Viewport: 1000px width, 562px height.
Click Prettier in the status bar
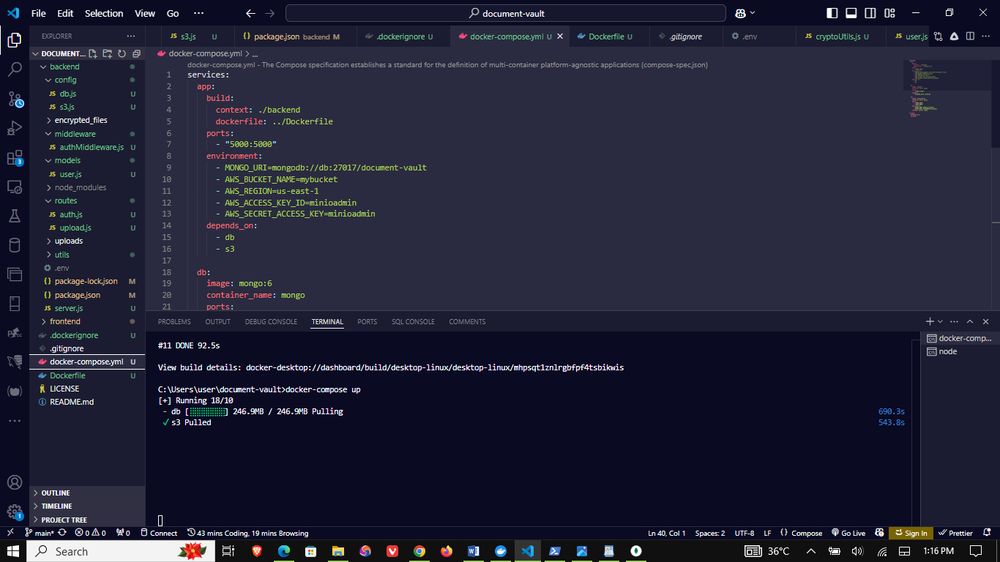pyautogui.click(x=955, y=533)
